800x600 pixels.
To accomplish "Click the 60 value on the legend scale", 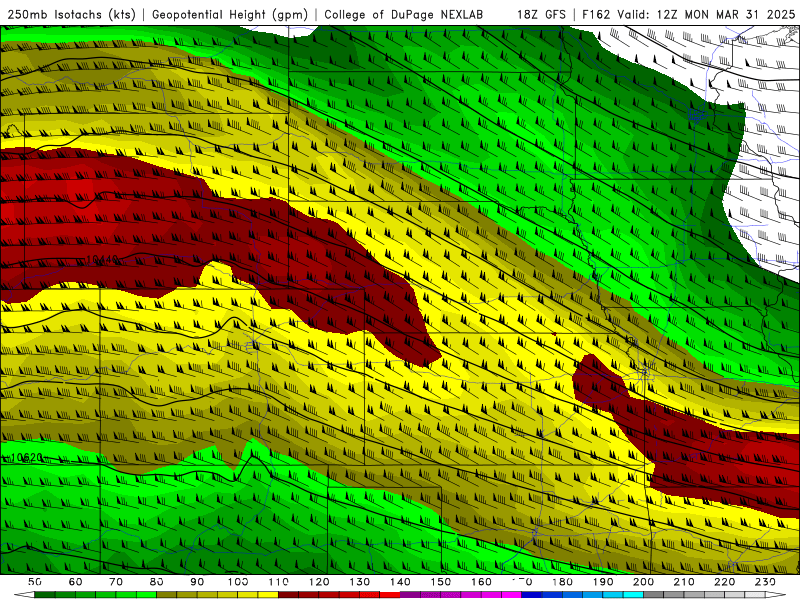I will tap(75, 582).
